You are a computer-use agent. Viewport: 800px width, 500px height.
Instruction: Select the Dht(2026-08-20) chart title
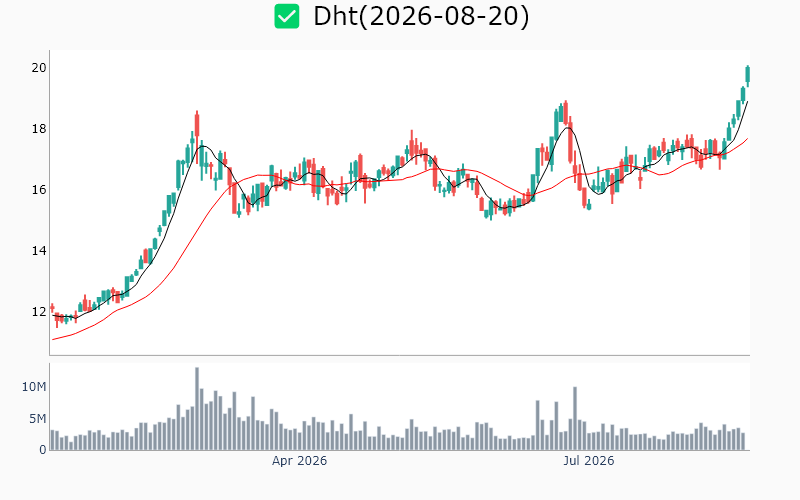pyautogui.click(x=421, y=16)
